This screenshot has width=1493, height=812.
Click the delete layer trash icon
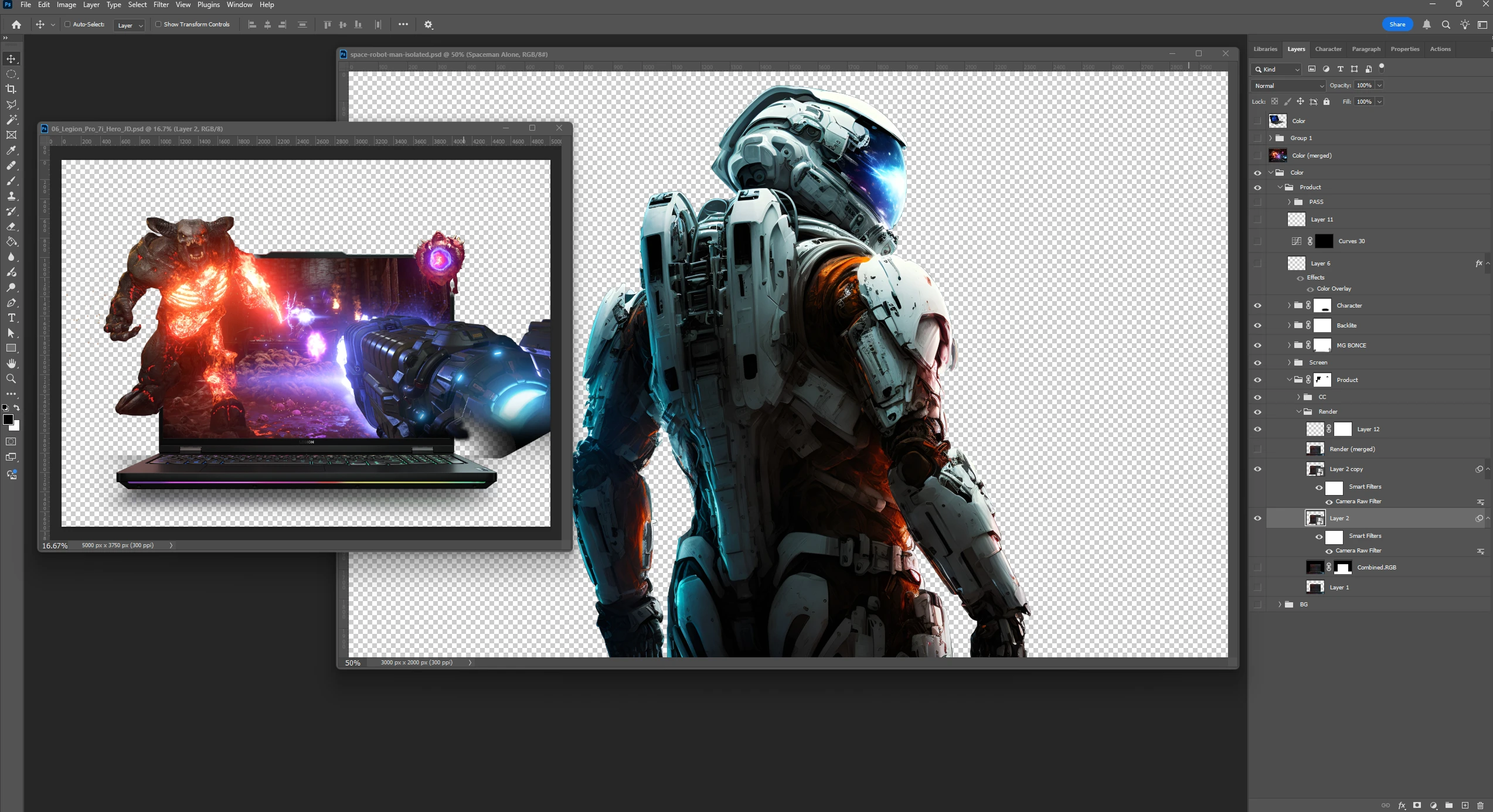[1480, 806]
